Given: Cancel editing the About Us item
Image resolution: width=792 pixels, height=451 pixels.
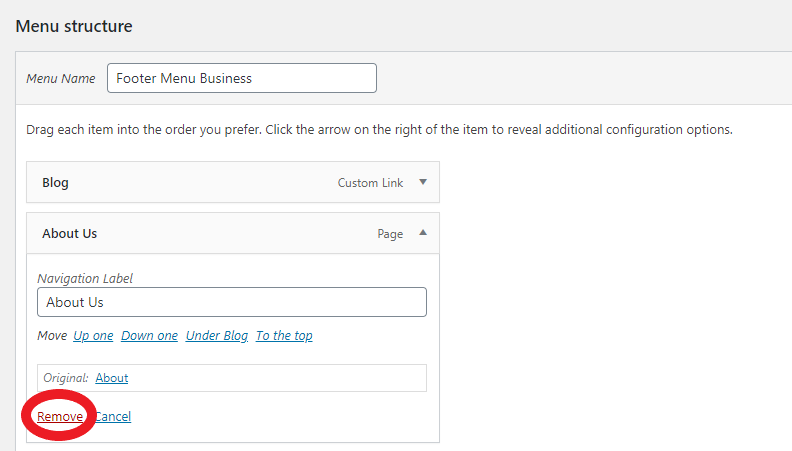Looking at the screenshot, I should pos(113,416).
